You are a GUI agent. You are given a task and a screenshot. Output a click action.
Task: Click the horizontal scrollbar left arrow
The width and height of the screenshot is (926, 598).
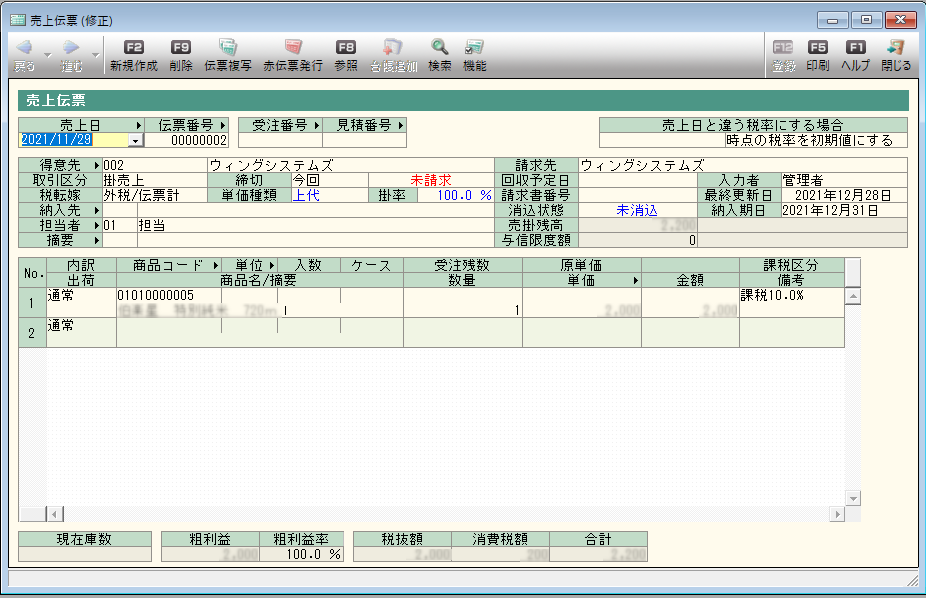click(54, 514)
